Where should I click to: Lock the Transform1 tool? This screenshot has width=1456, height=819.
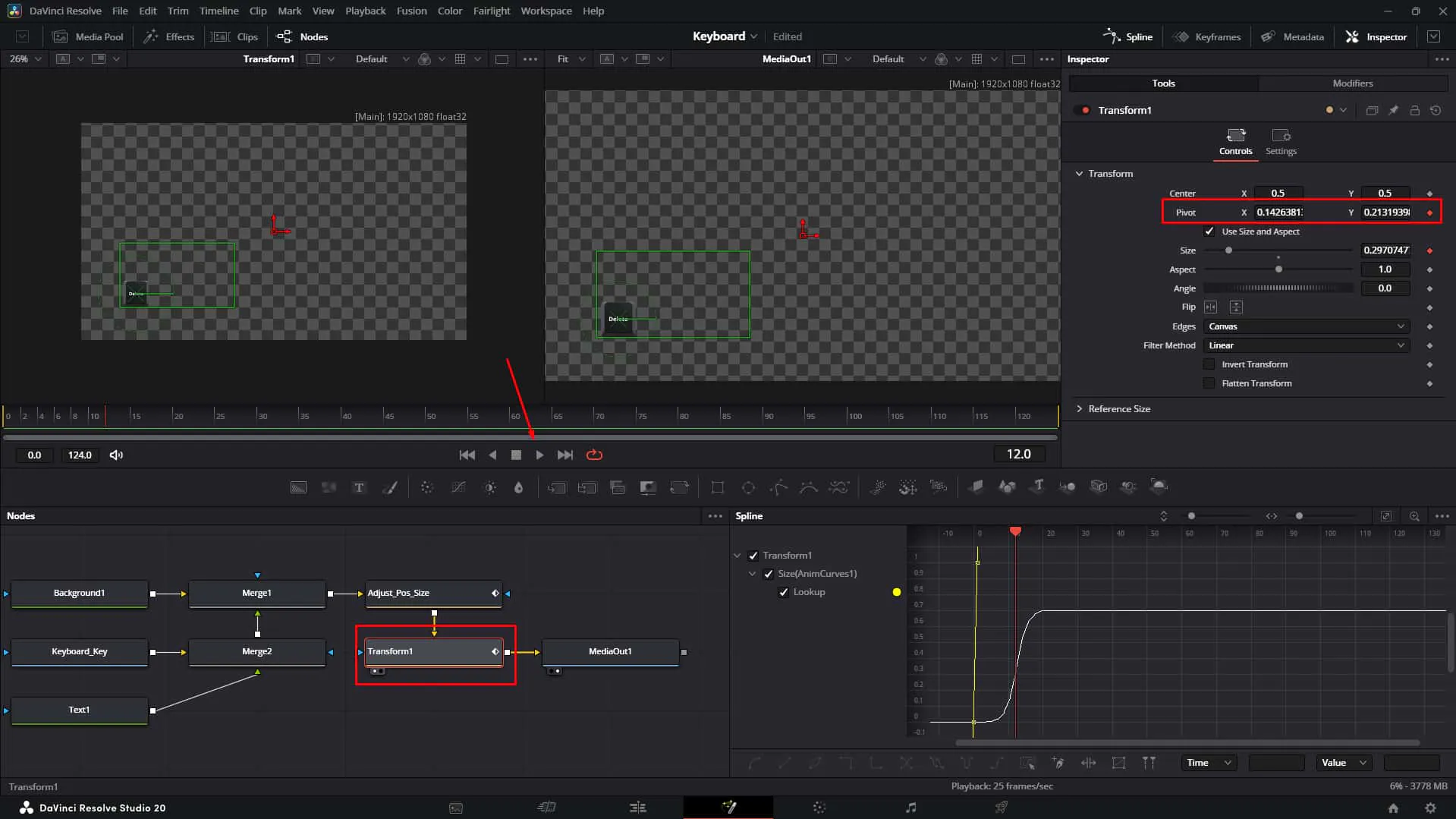[1414, 110]
